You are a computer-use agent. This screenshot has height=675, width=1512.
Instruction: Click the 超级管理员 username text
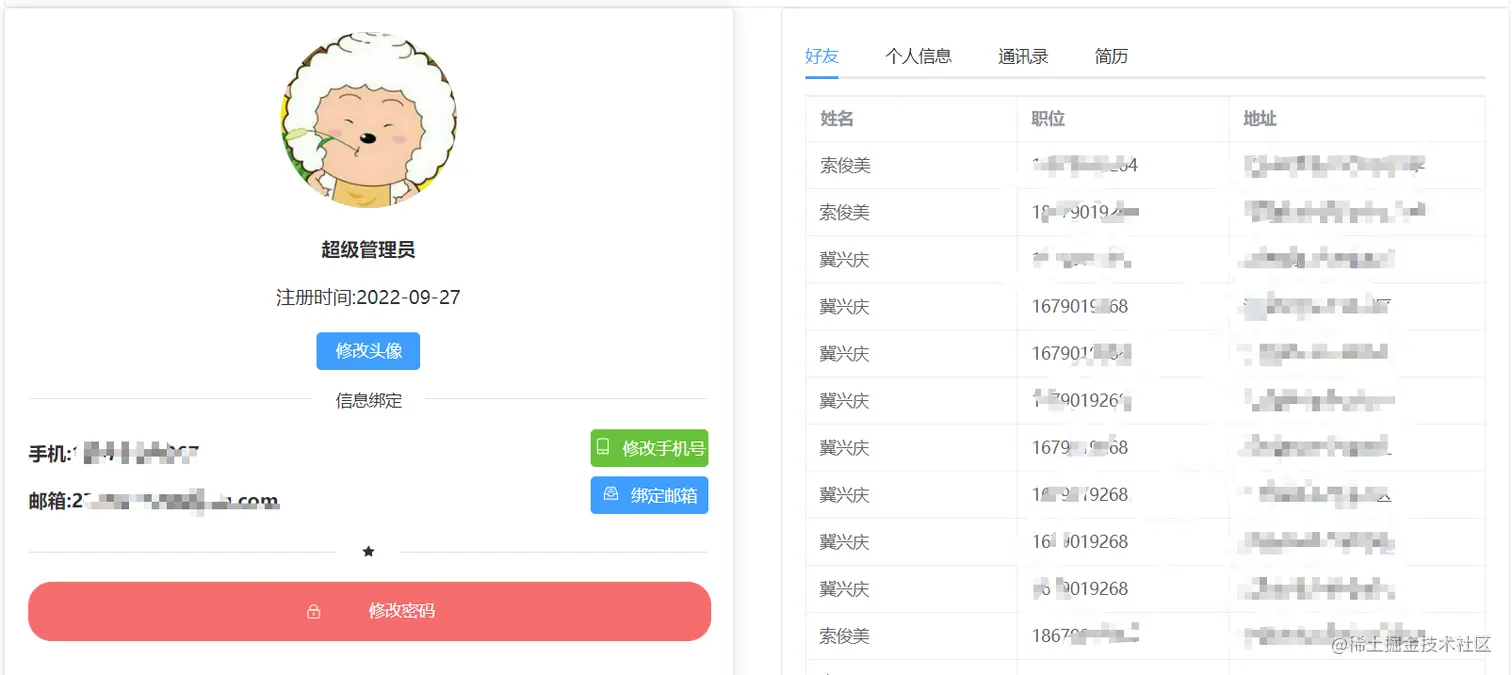pos(368,250)
